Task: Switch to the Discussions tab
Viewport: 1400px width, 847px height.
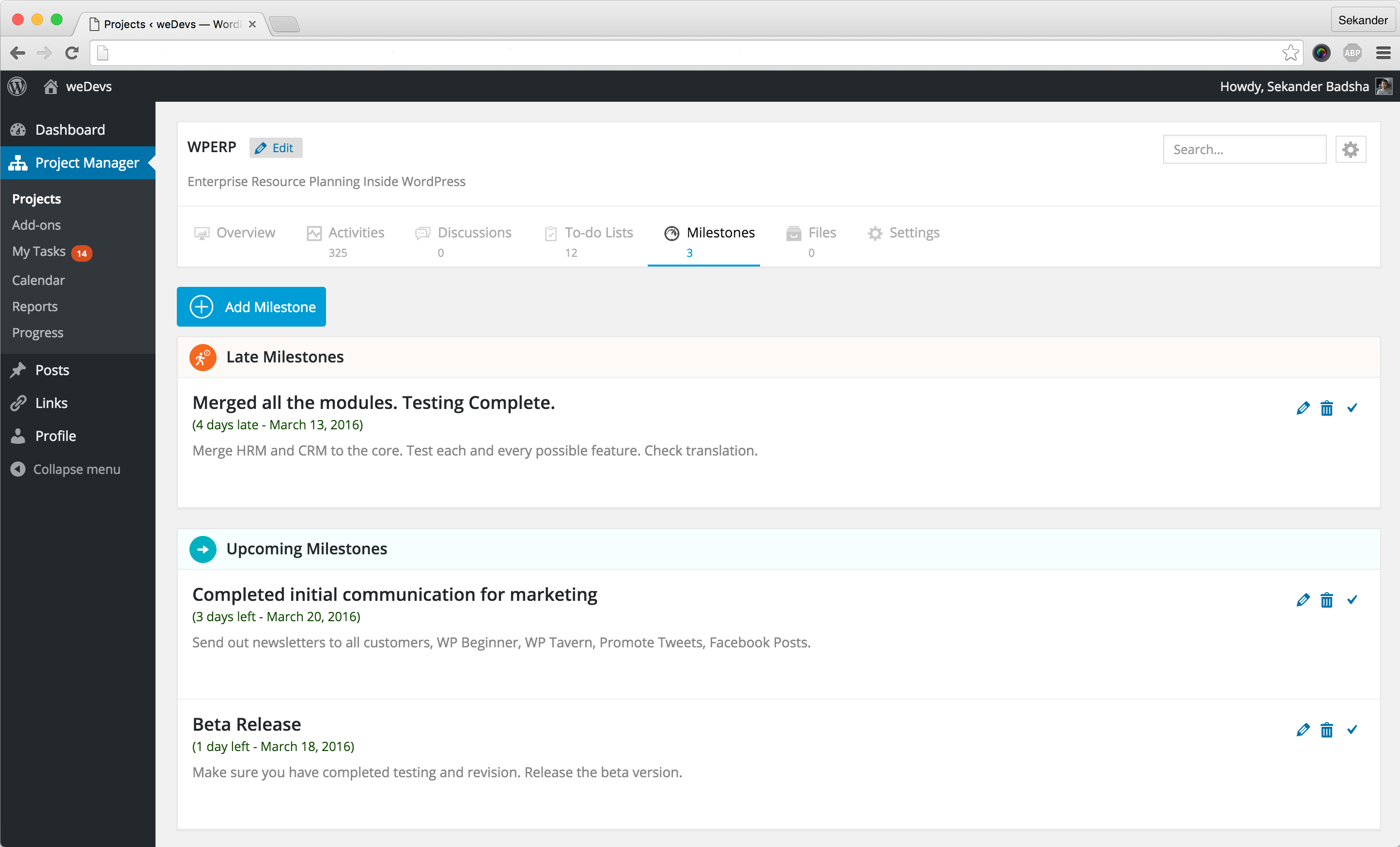Action: tap(463, 241)
